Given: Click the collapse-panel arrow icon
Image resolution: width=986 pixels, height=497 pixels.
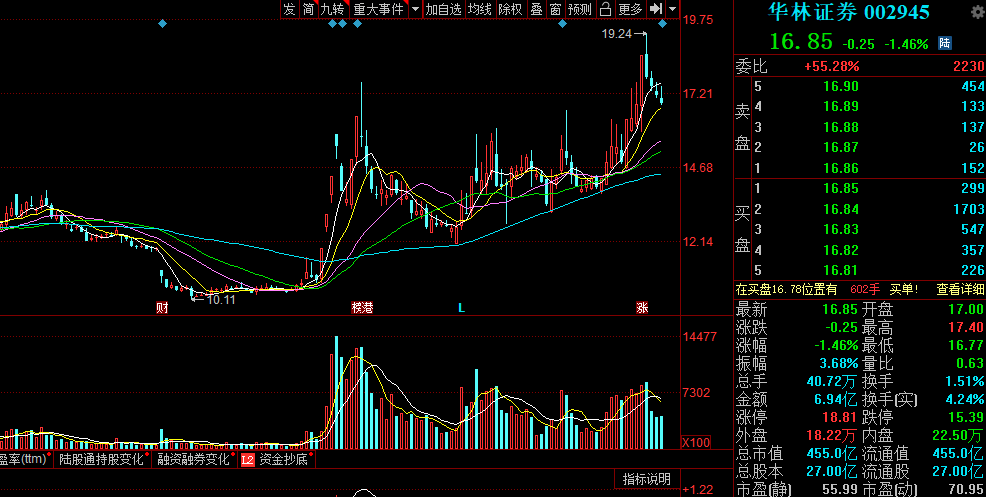Looking at the screenshot, I should coord(656,9).
